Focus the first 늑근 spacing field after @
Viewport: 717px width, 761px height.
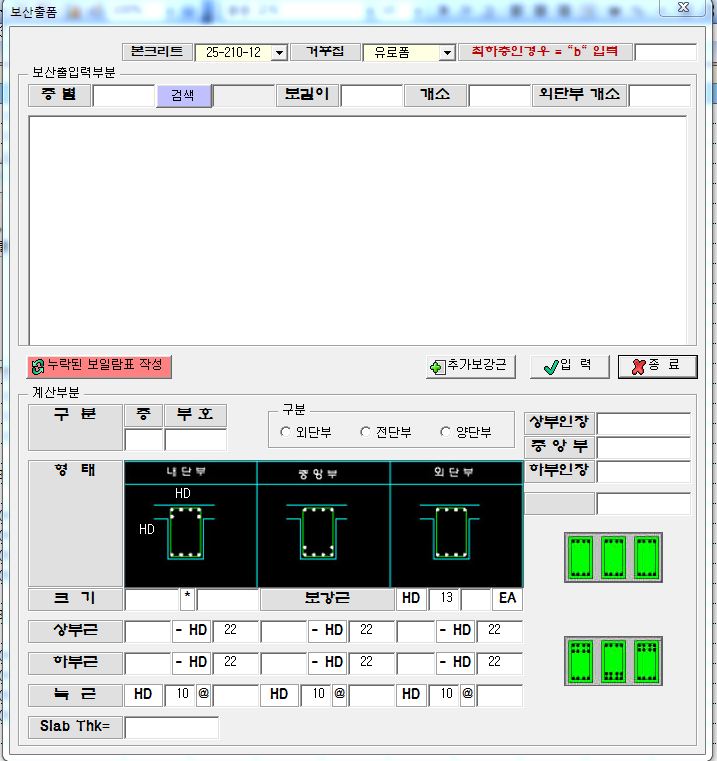tap(235, 695)
